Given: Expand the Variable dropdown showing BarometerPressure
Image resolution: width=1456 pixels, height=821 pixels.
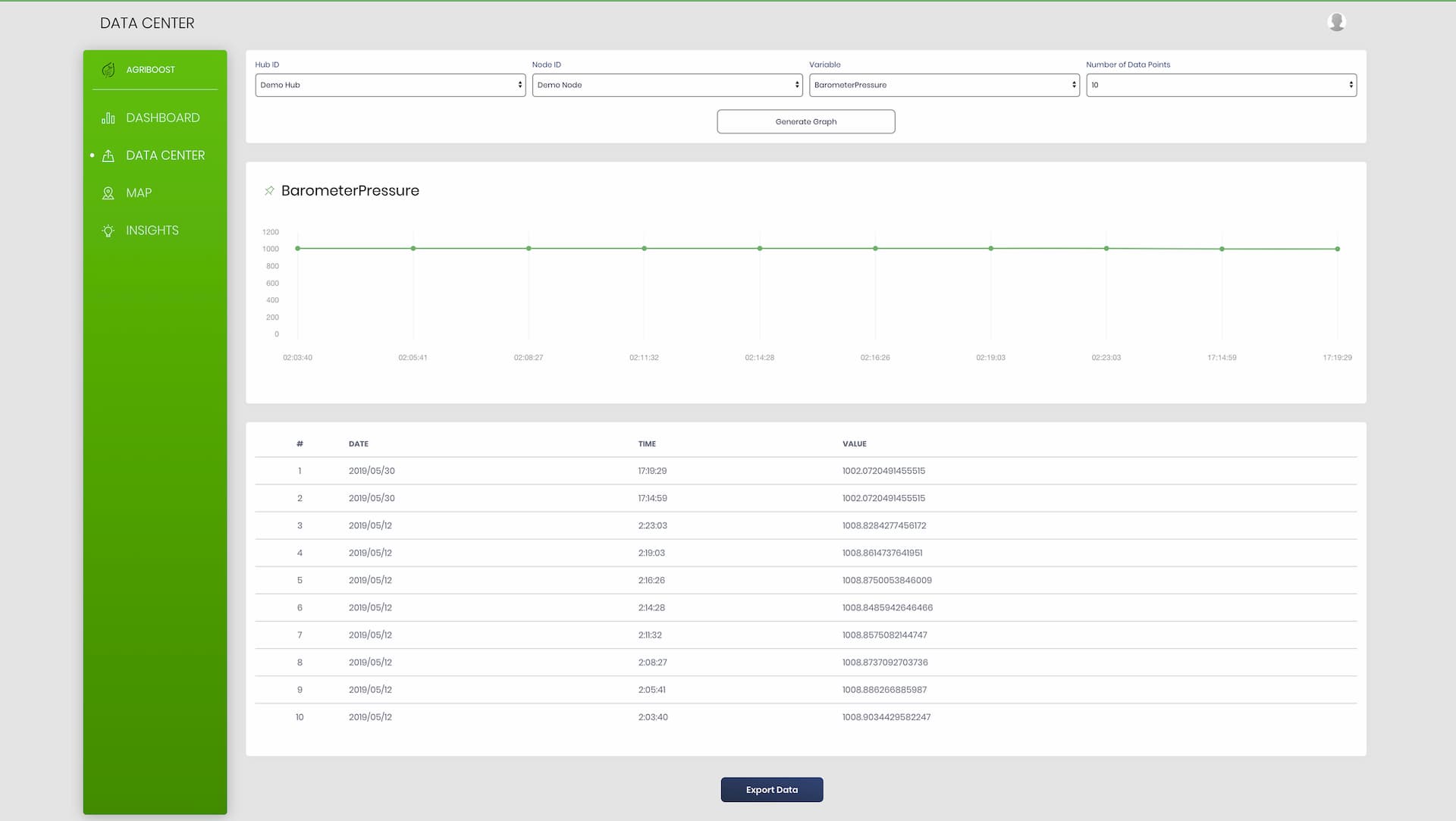Looking at the screenshot, I should pos(944,85).
